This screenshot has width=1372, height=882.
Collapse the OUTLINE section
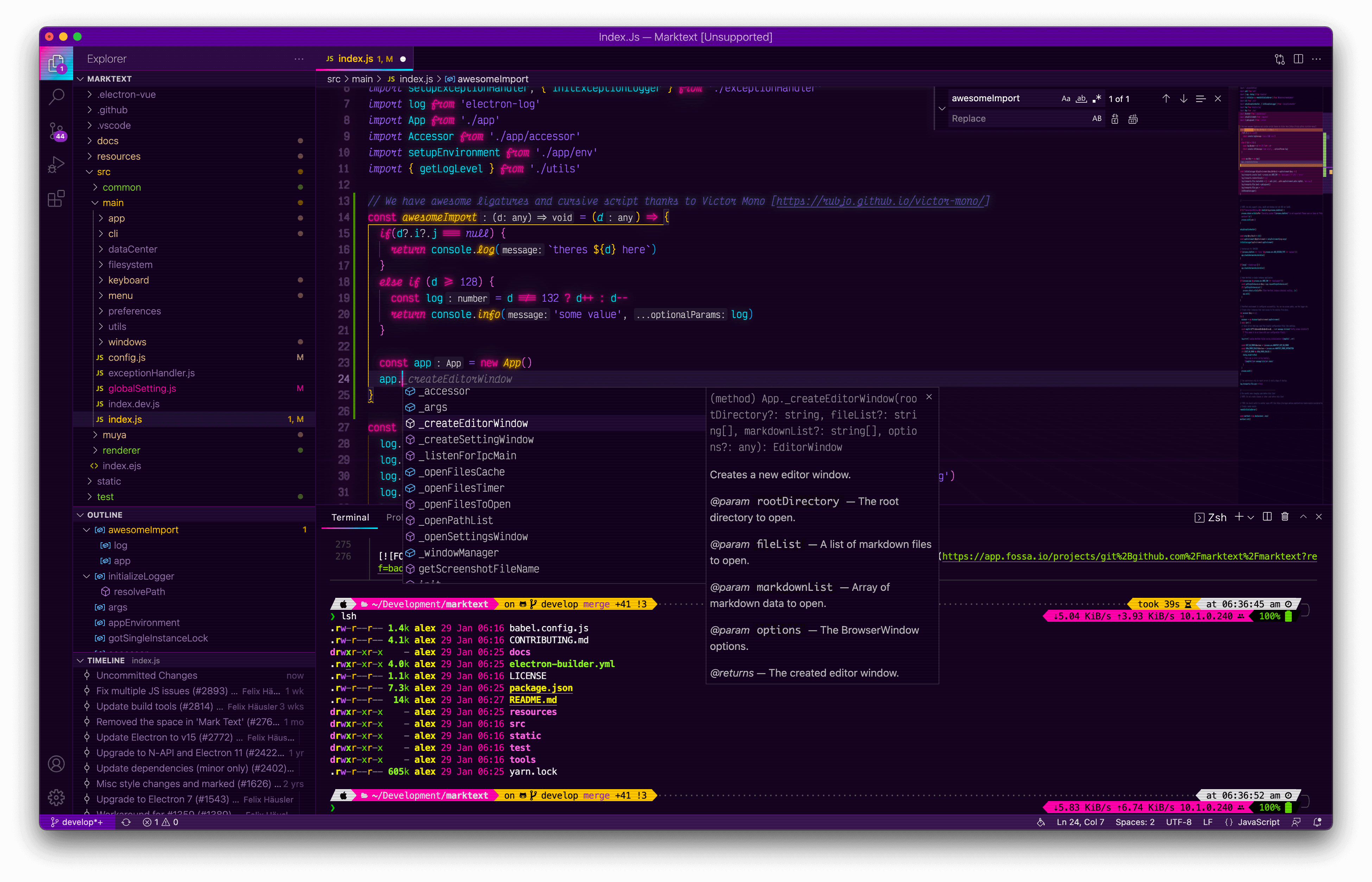(x=105, y=515)
